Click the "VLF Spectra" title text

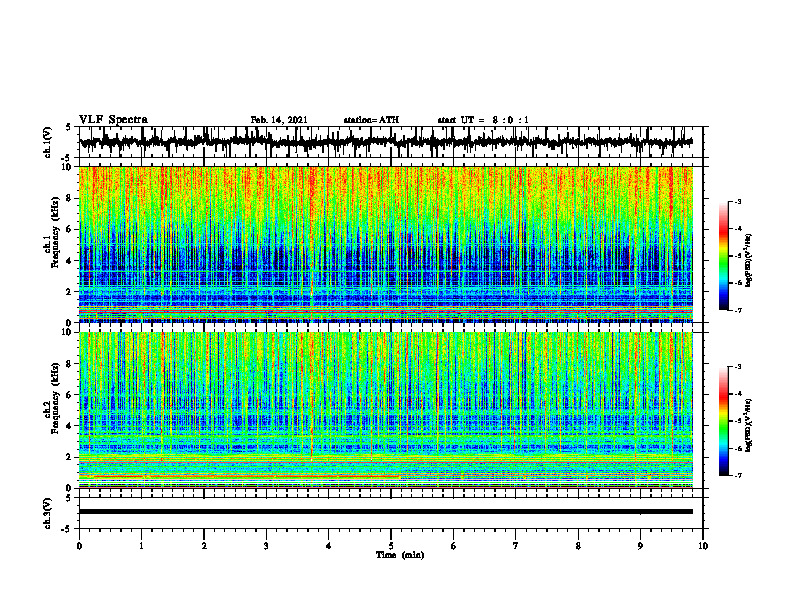(x=113, y=120)
